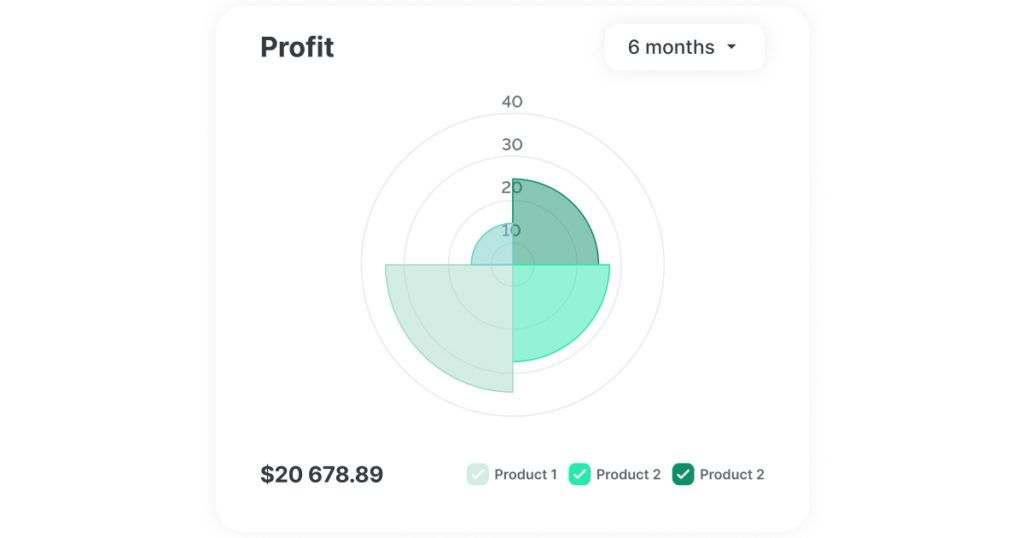Click the center of the polar chart

click(x=513, y=264)
